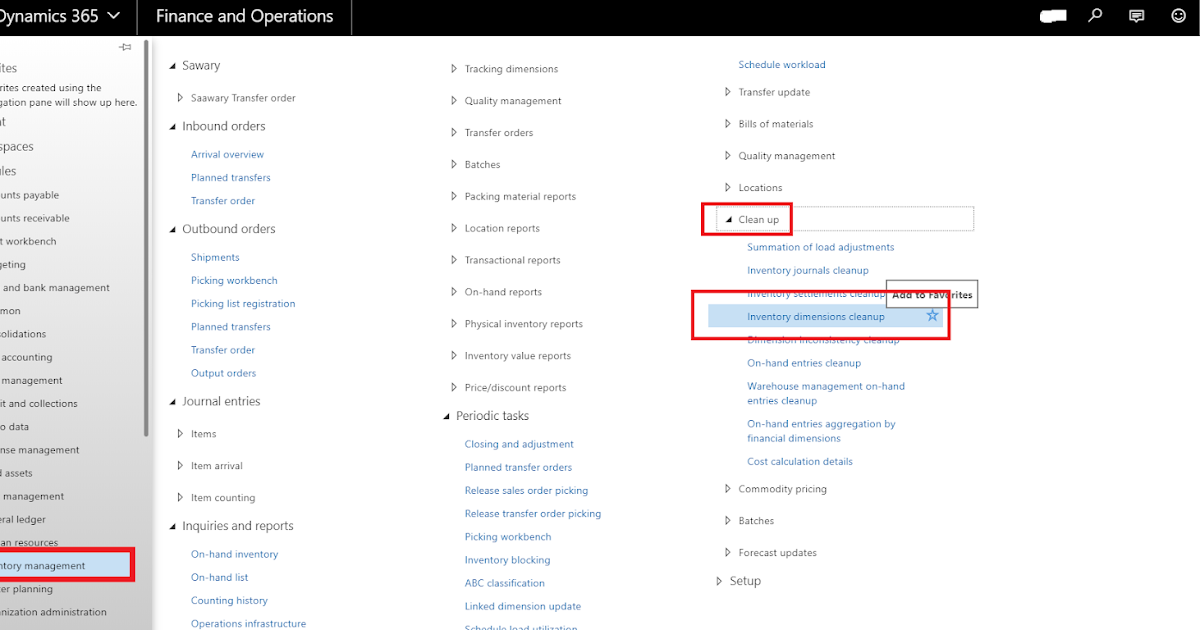The height and width of the screenshot is (630, 1200).
Task: Click the keyboard icon in the top bar
Action: click(1053, 16)
